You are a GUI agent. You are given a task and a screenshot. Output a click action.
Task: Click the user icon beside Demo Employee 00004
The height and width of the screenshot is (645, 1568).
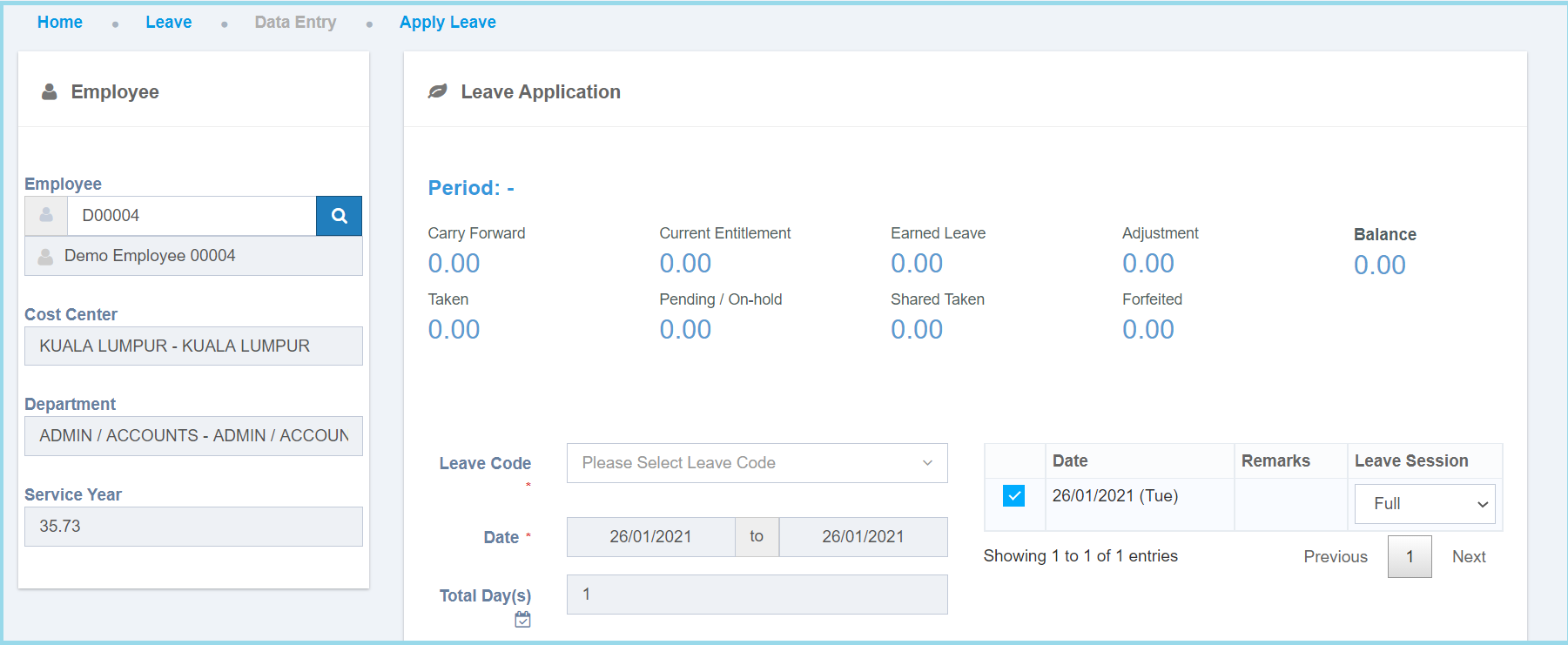pyautogui.click(x=45, y=256)
